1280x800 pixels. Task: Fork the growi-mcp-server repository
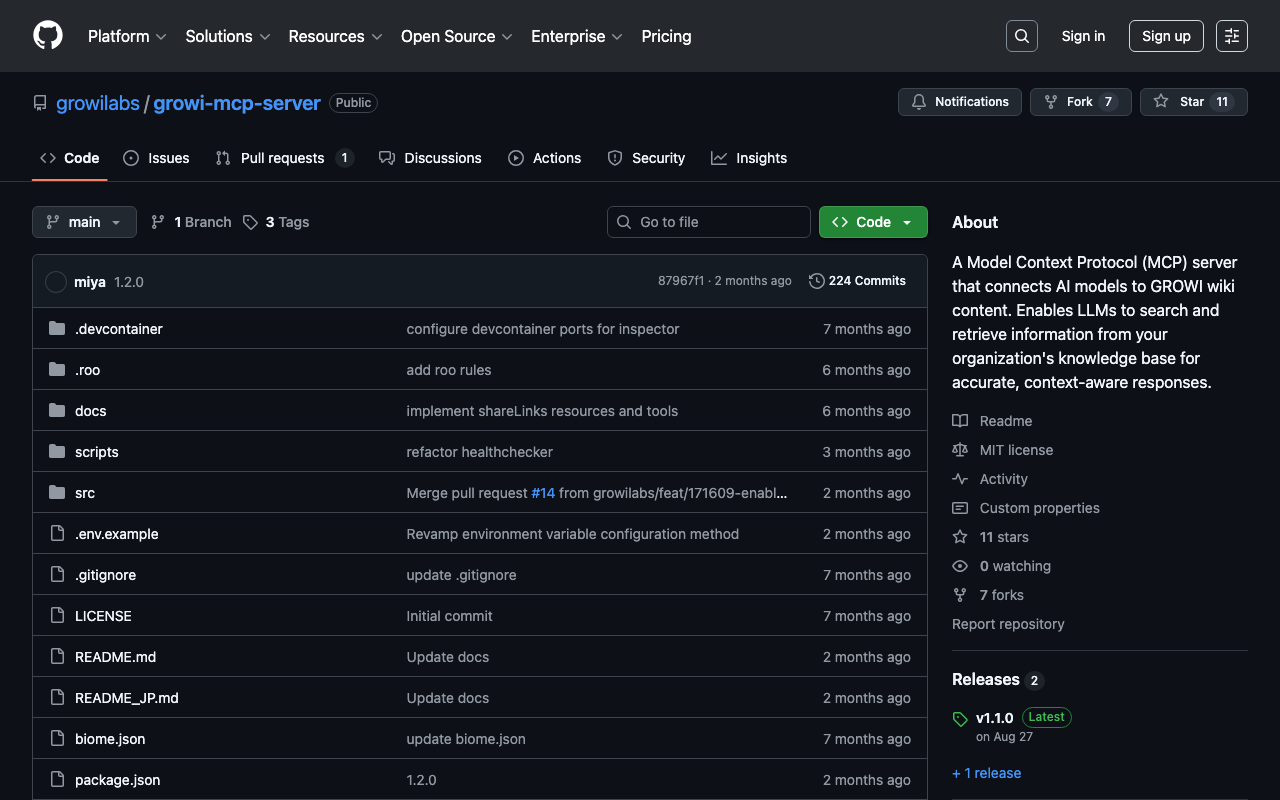pyautogui.click(x=1080, y=102)
